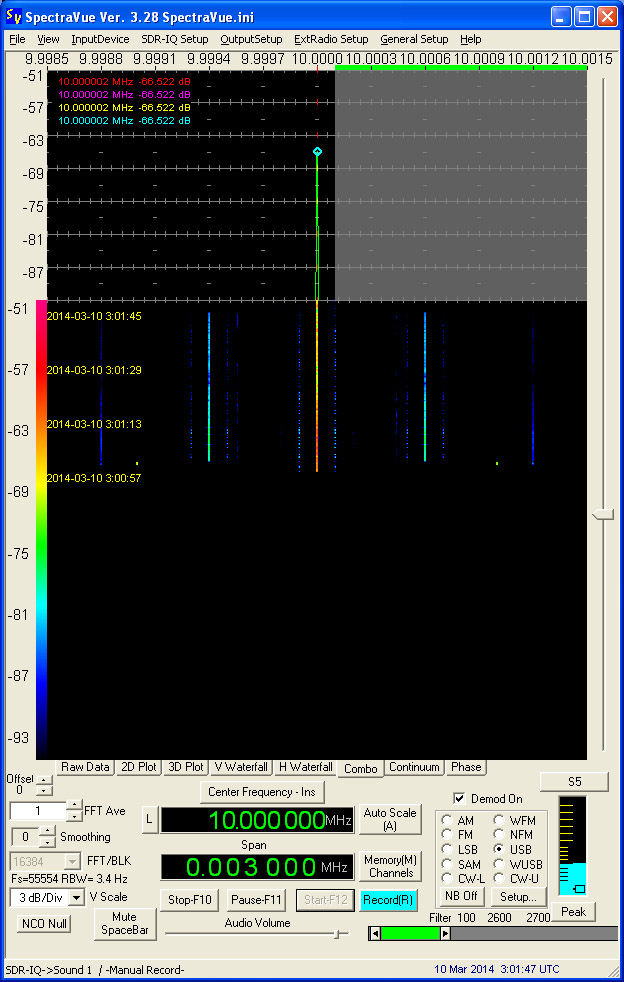624x982 pixels.
Task: Increase Smoothing with up arrow
Action: pos(48,832)
